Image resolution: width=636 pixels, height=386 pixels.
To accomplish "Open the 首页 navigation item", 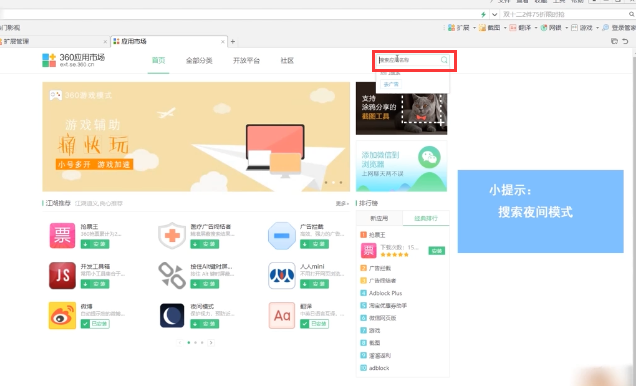I will click(x=159, y=60).
